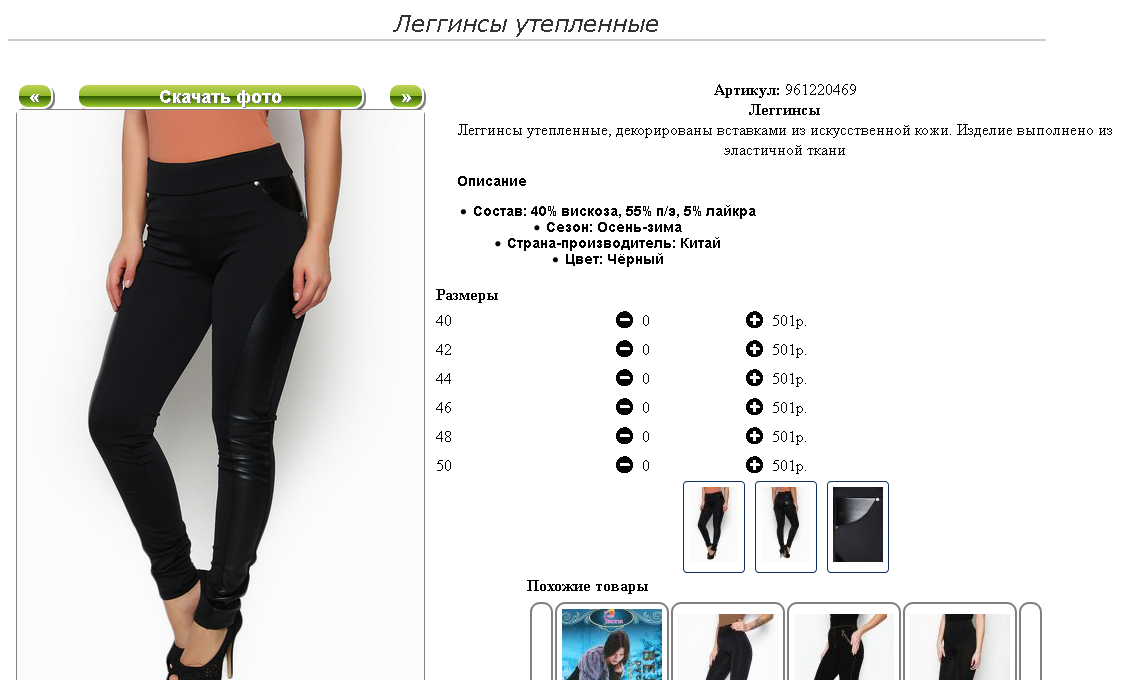Open the back-view leggings thumbnail
This screenshot has width=1122, height=680.
pos(786,527)
